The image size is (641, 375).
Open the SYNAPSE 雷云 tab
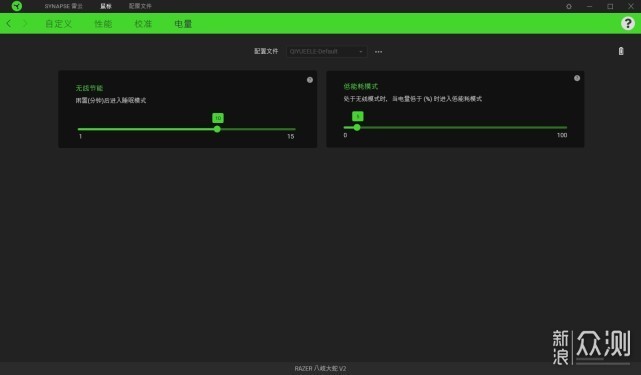(63, 6)
